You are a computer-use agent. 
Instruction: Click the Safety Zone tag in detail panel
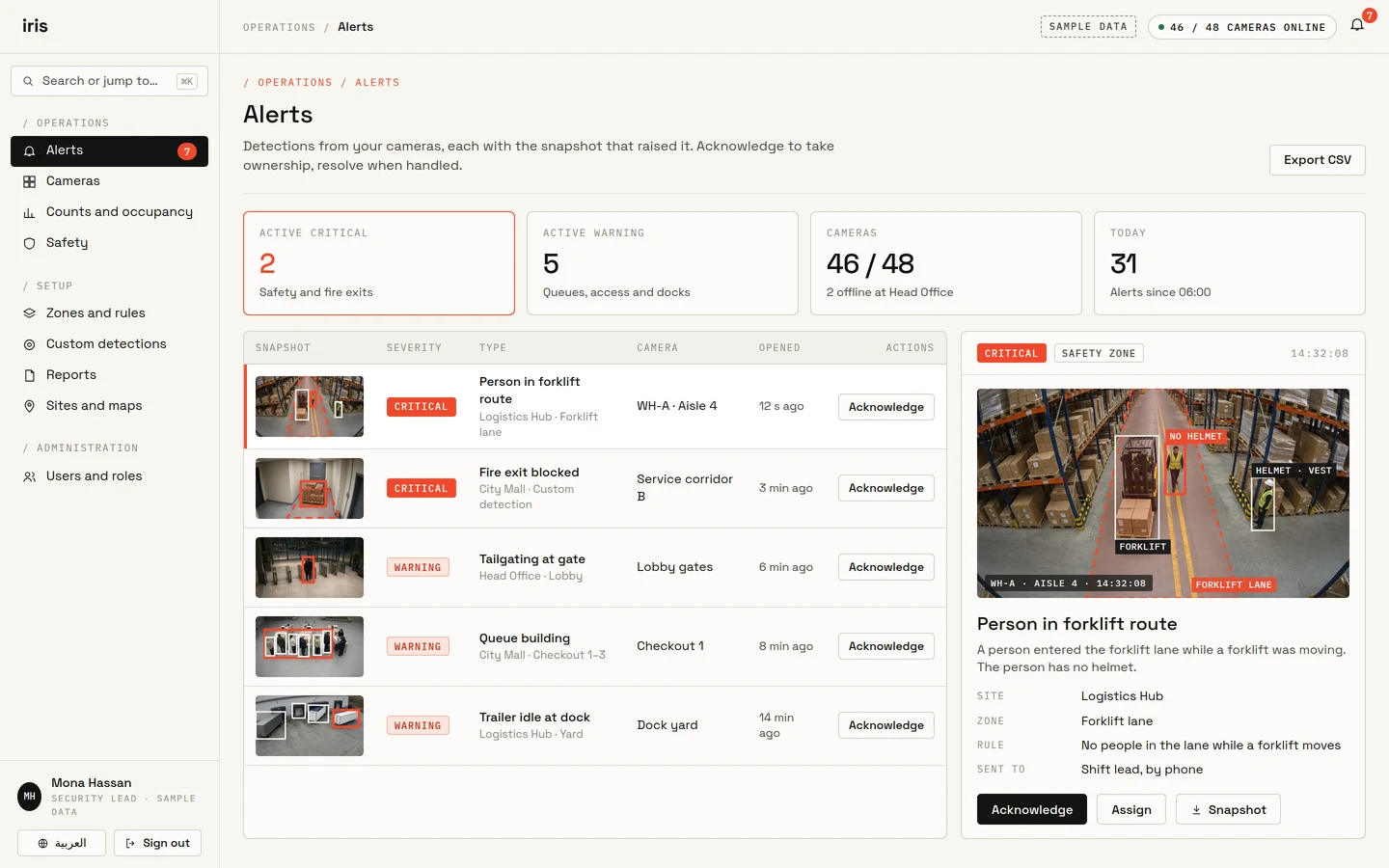click(1099, 354)
